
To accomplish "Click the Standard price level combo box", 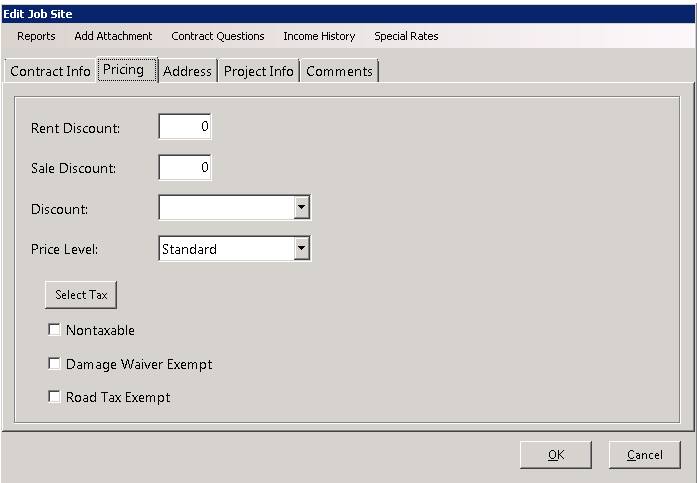I will pos(234,248).
